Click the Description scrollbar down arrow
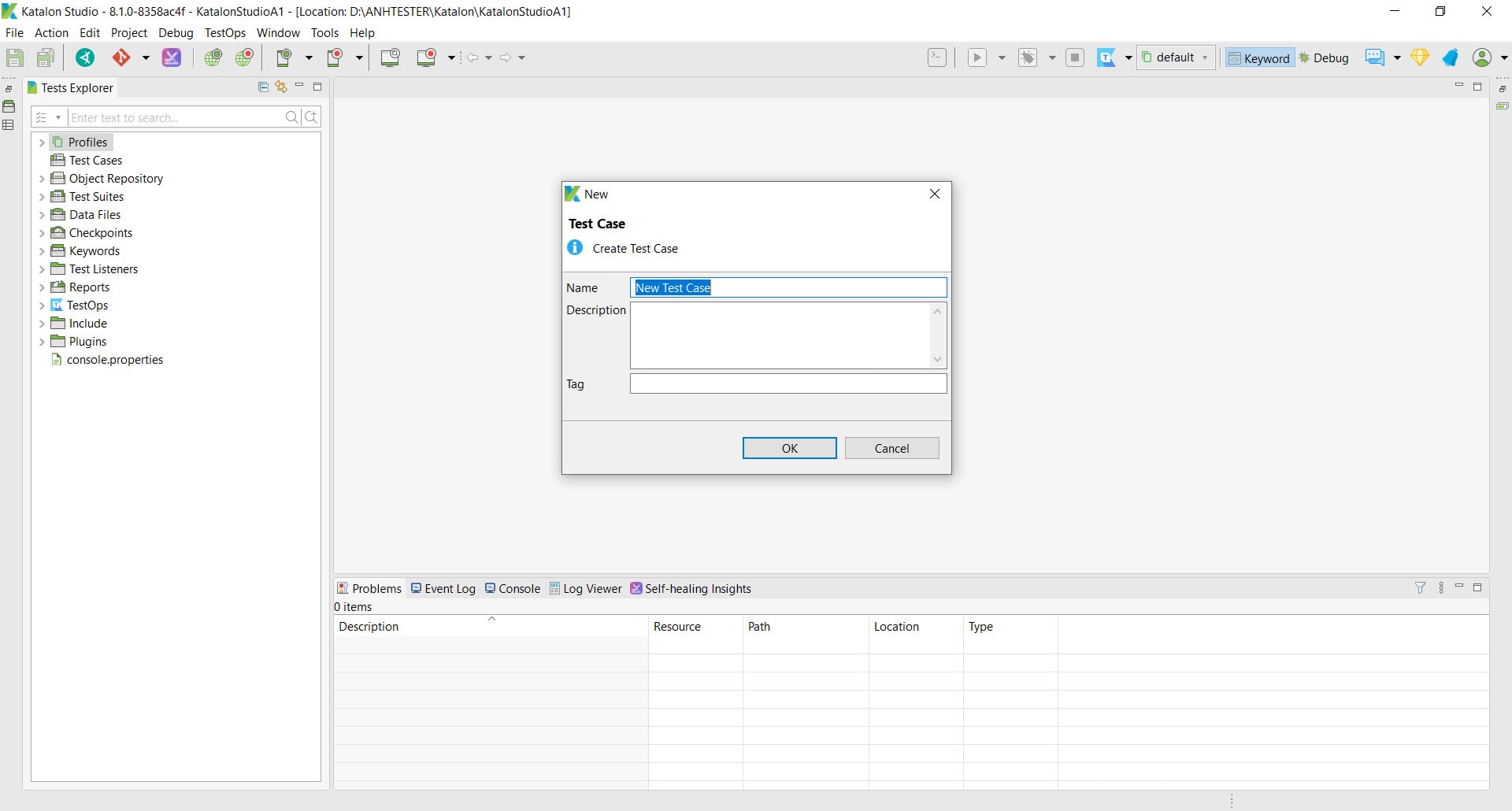The image size is (1512, 811). [x=937, y=360]
